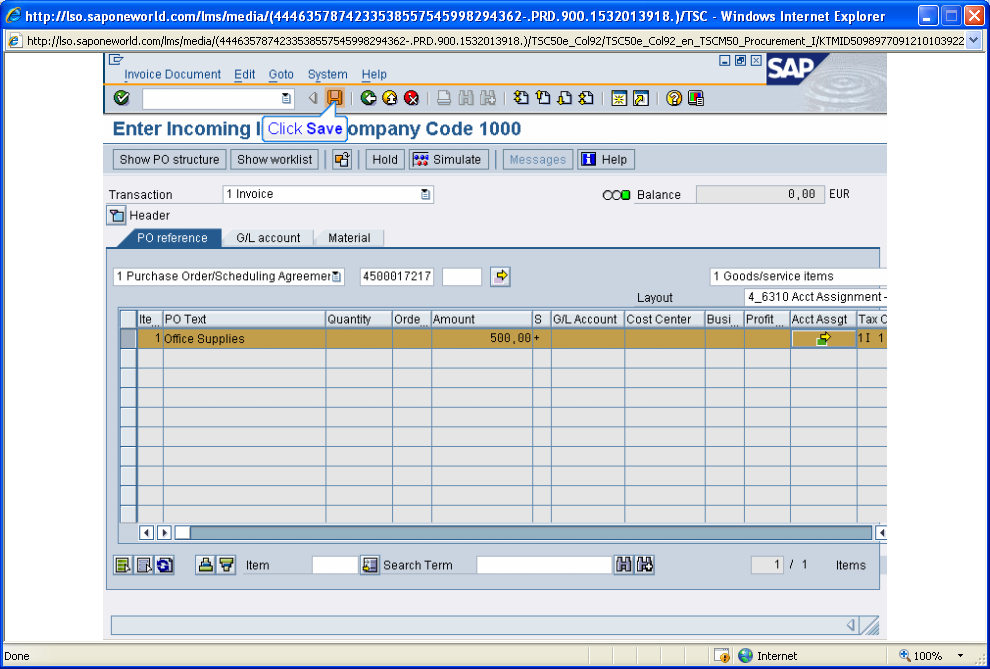
Task: Click the Generate shortcut icon
Action: [641, 98]
